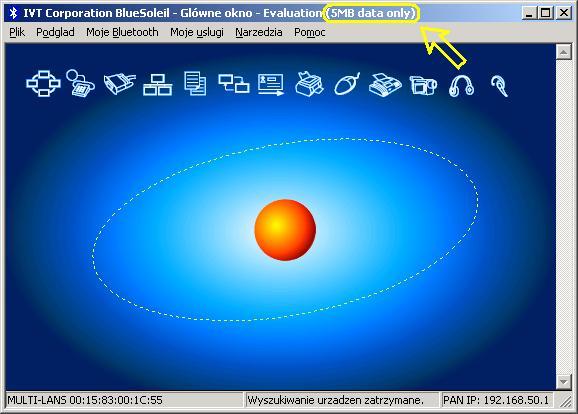578x414 pixels.
Task: Open the Narzedzia menu
Action: tap(259, 32)
